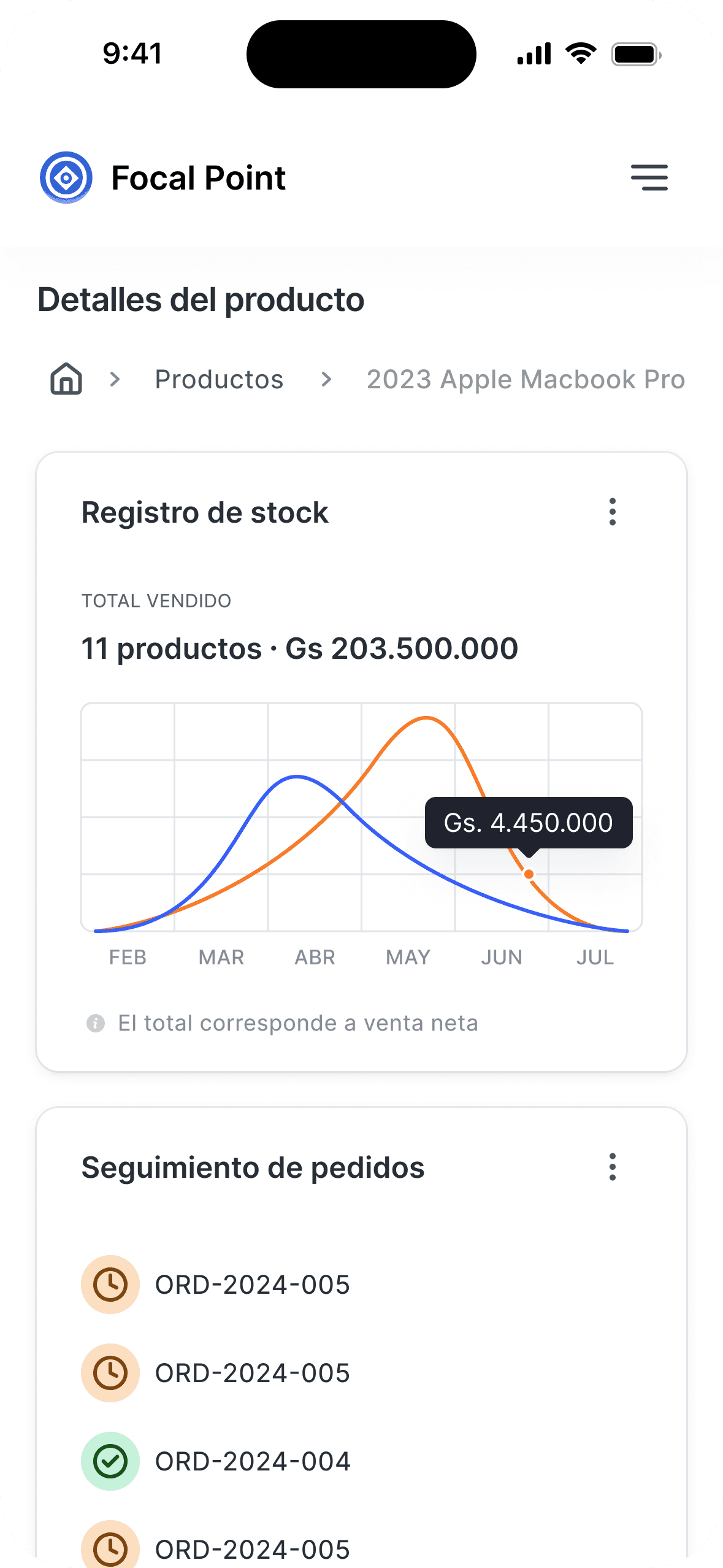This screenshot has height=1568, width=723.
Task: Click the second pending clock order icon
Action: pos(110,1373)
